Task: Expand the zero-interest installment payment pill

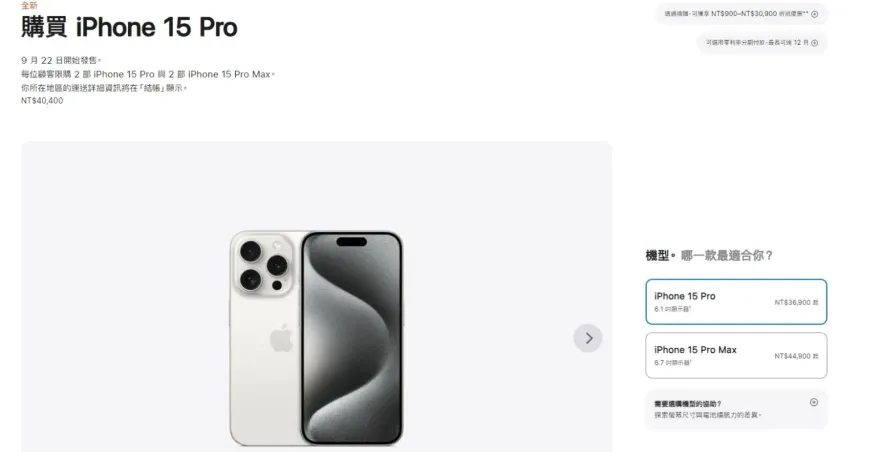Action: (x=762, y=43)
